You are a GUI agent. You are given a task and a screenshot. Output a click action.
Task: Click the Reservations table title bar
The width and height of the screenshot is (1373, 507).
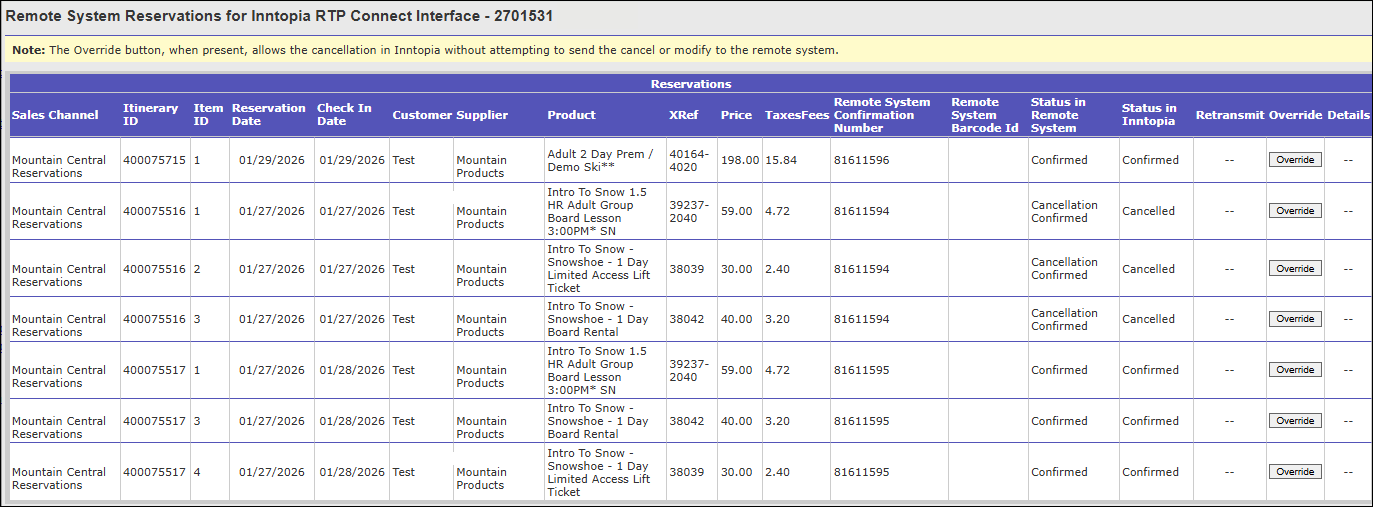690,84
